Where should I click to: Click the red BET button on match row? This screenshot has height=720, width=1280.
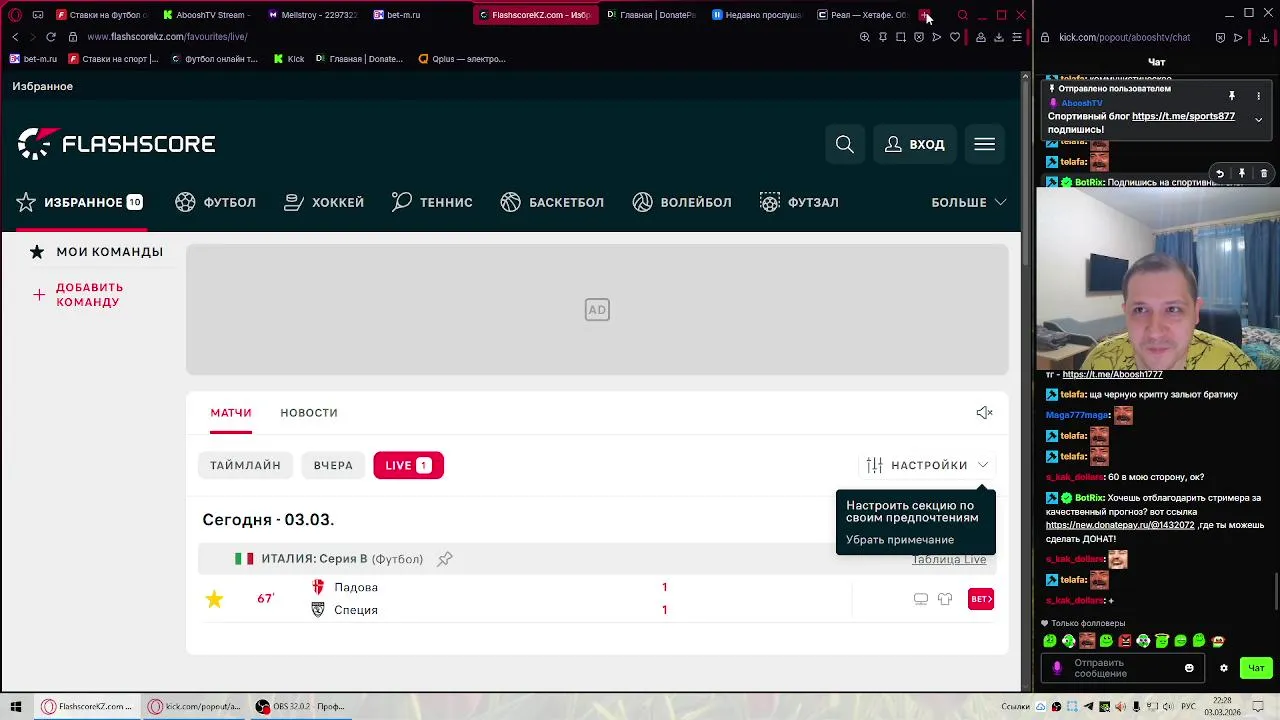(981, 599)
